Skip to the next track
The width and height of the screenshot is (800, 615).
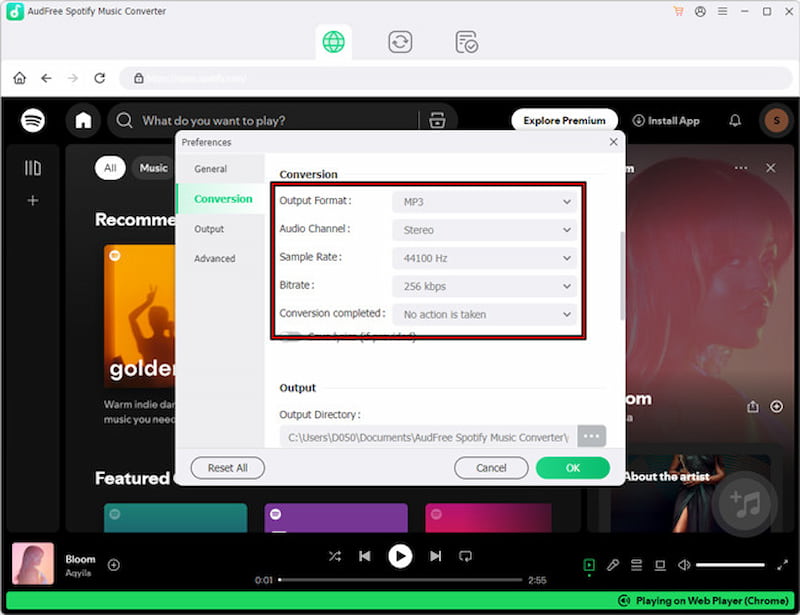[435, 556]
